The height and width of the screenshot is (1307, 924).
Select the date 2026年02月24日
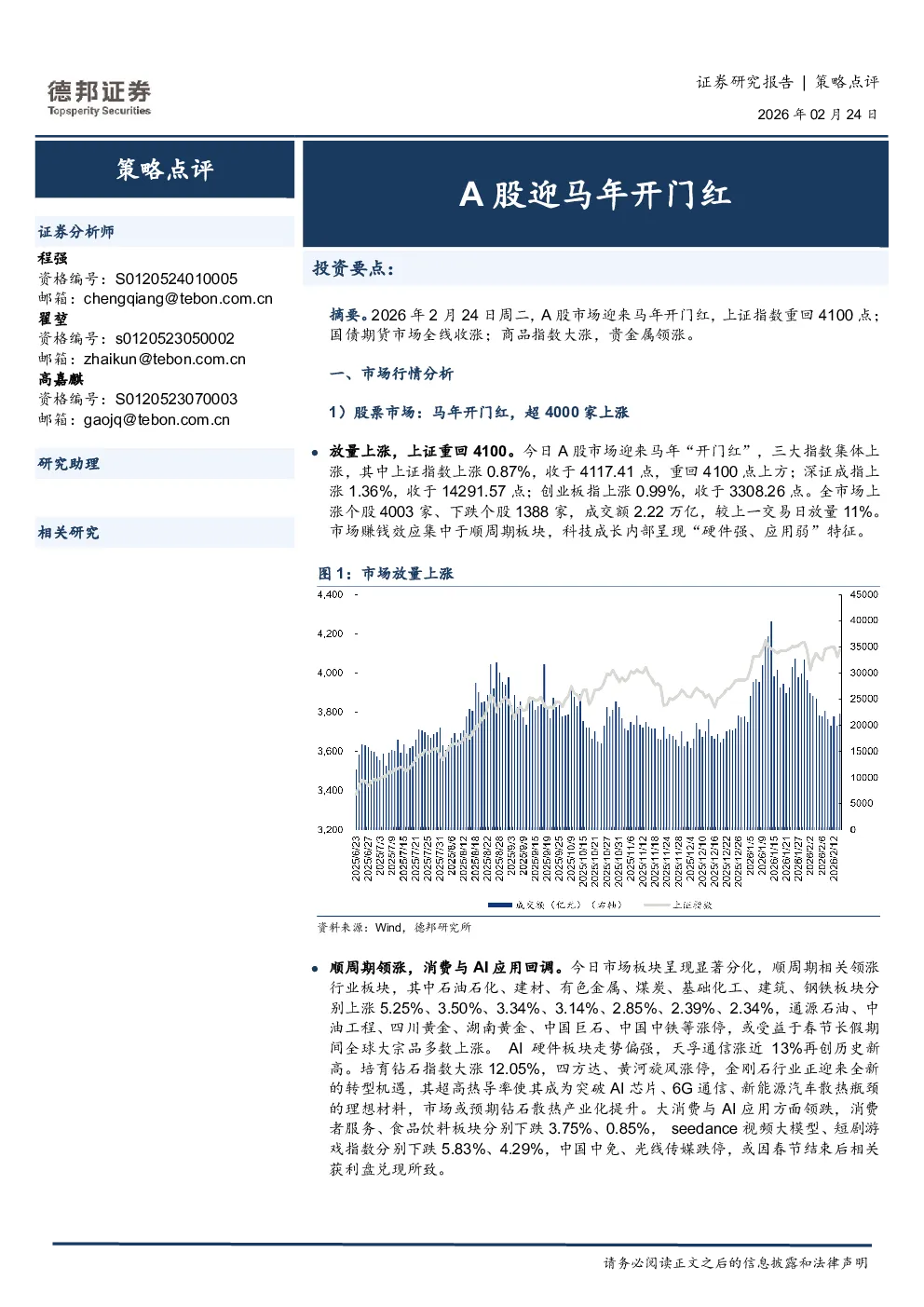point(818,115)
